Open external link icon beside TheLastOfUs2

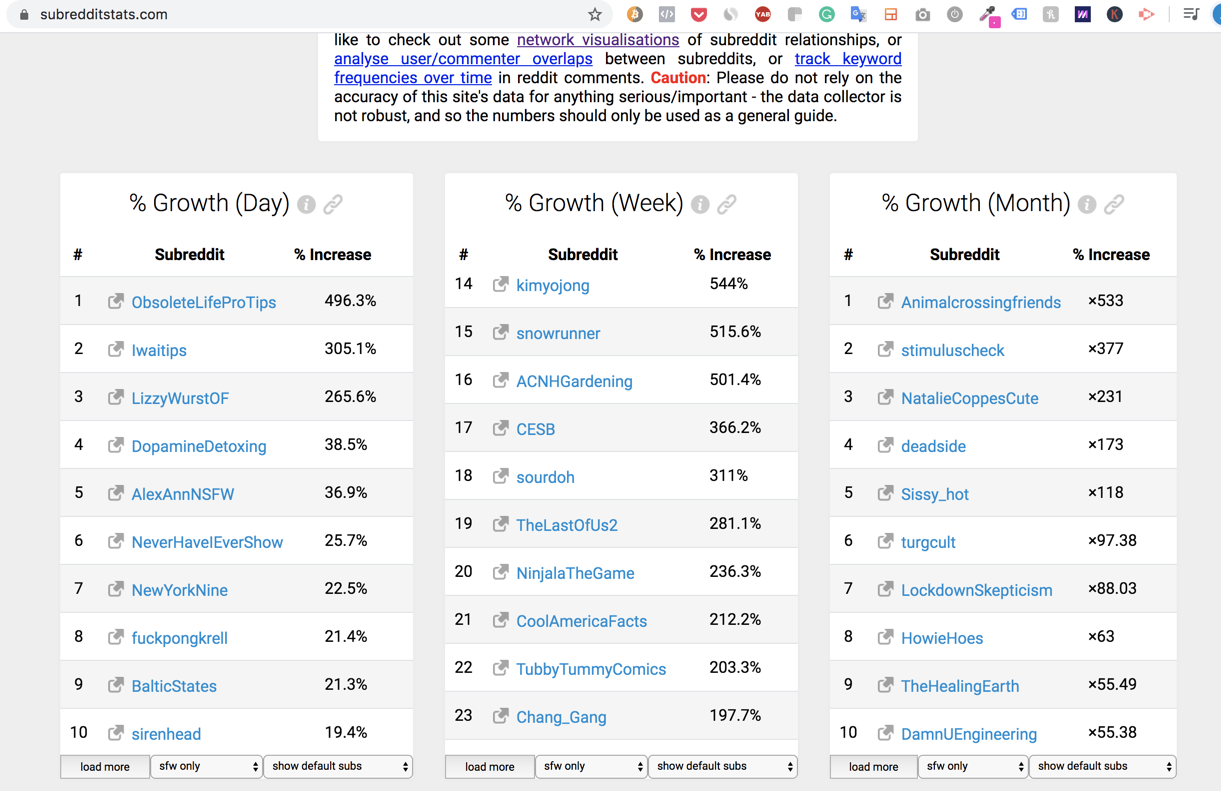click(501, 524)
